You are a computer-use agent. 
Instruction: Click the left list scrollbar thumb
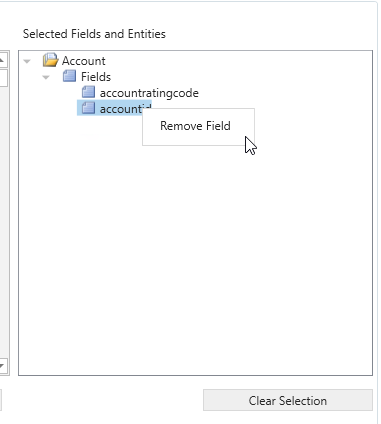click(x=3, y=77)
